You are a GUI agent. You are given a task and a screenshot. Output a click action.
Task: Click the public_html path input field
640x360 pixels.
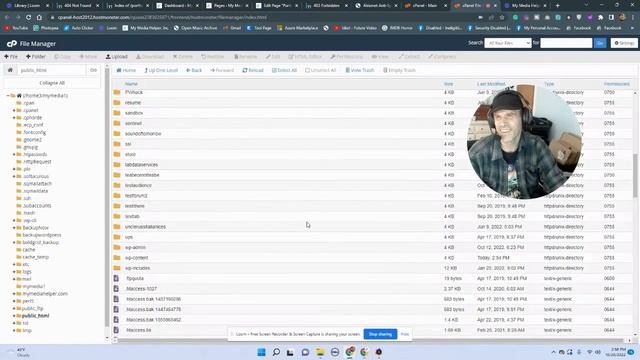[52, 70]
